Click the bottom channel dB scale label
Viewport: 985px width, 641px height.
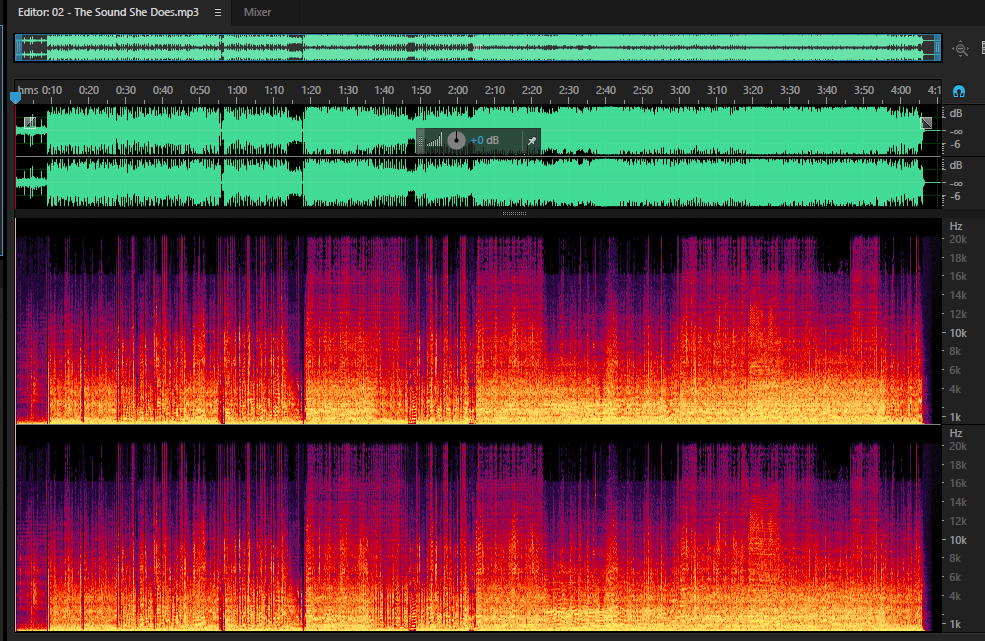pos(955,165)
